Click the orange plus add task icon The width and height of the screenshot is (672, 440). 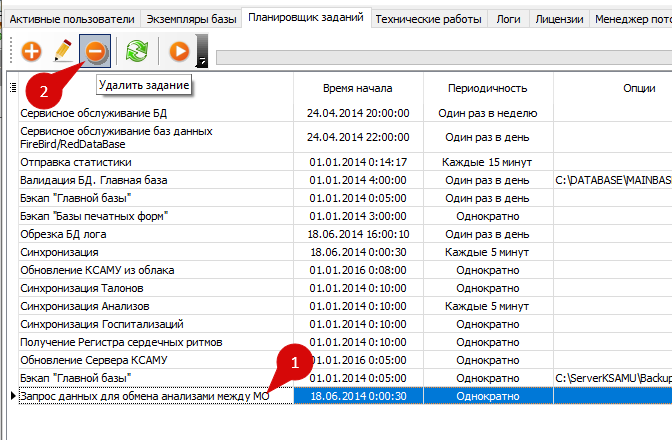31,50
